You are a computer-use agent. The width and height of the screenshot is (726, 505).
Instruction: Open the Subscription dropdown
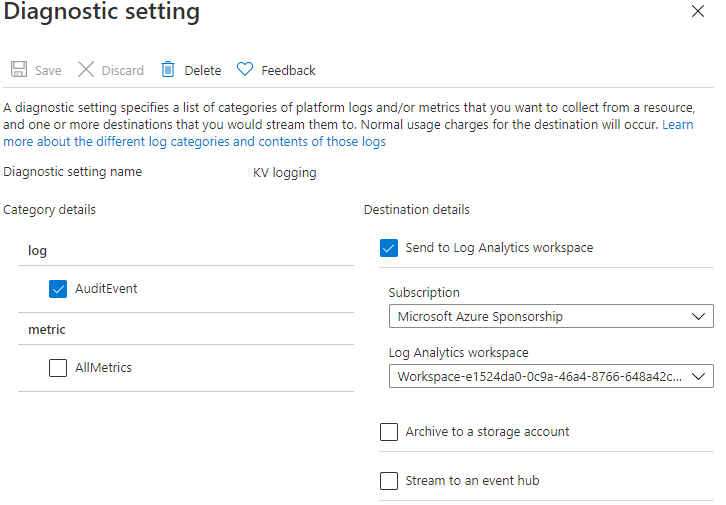point(550,317)
